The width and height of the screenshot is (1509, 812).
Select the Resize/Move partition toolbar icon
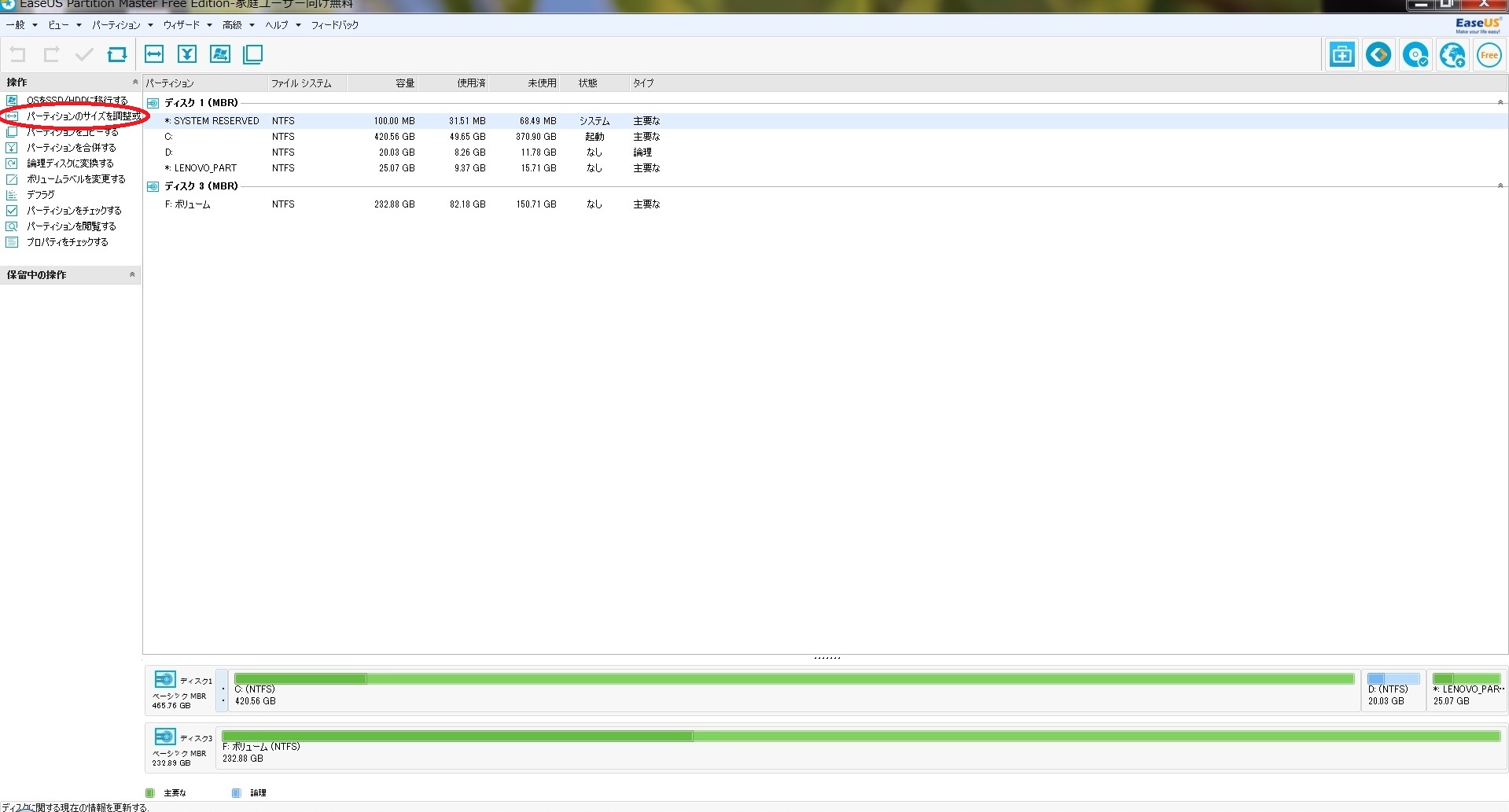tap(154, 54)
